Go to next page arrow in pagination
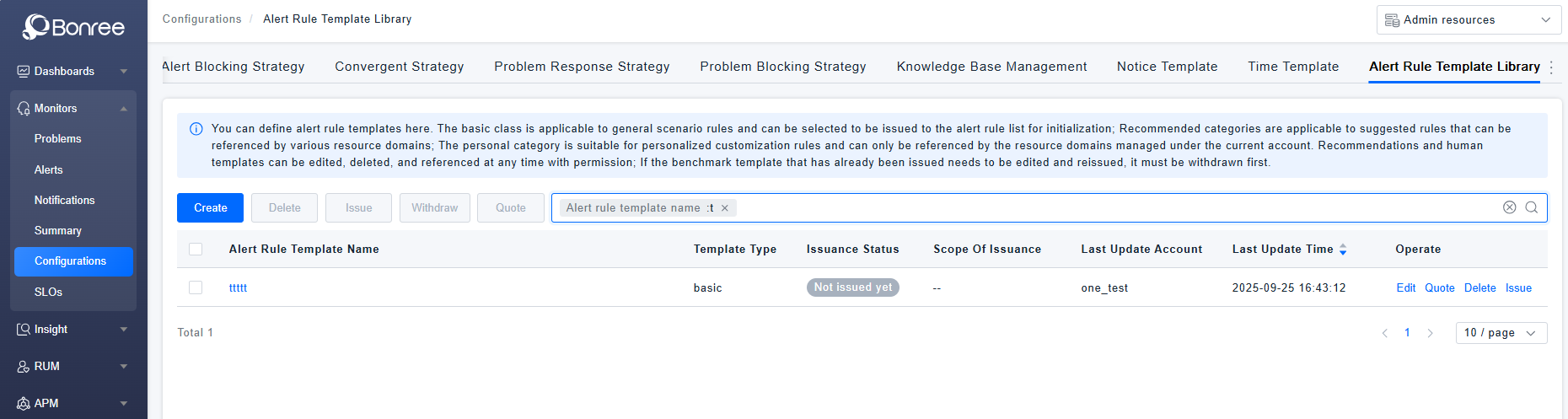This screenshot has height=419, width=1568. click(1430, 333)
